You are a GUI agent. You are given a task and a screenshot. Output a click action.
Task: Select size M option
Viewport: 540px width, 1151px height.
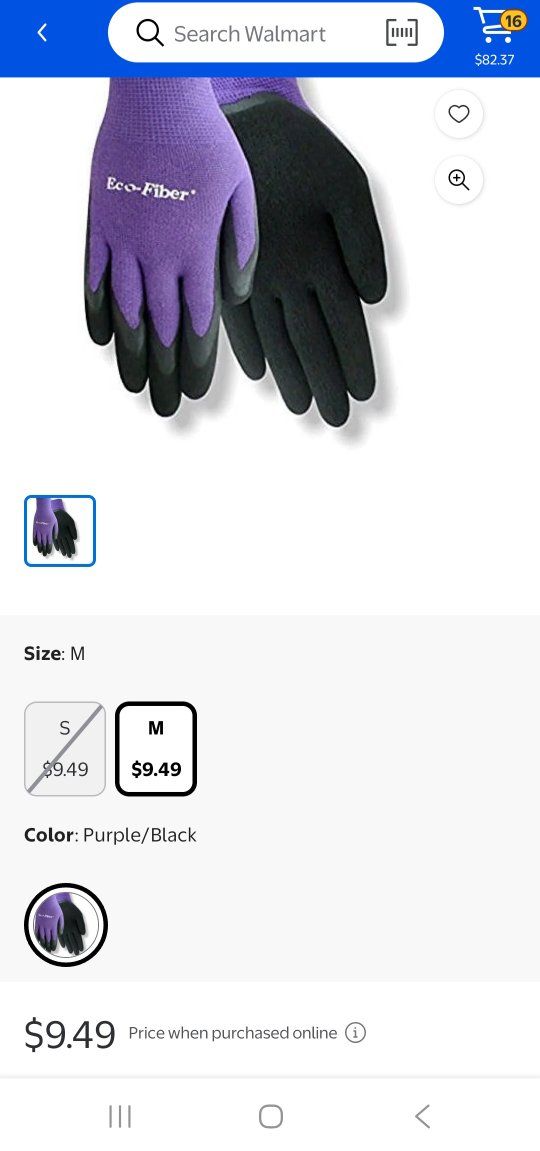(156, 749)
